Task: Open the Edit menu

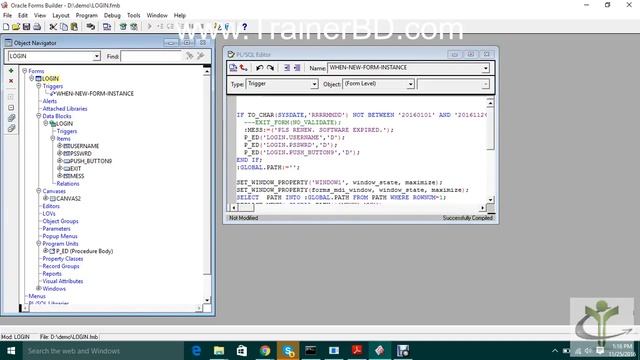Action: coord(23,16)
